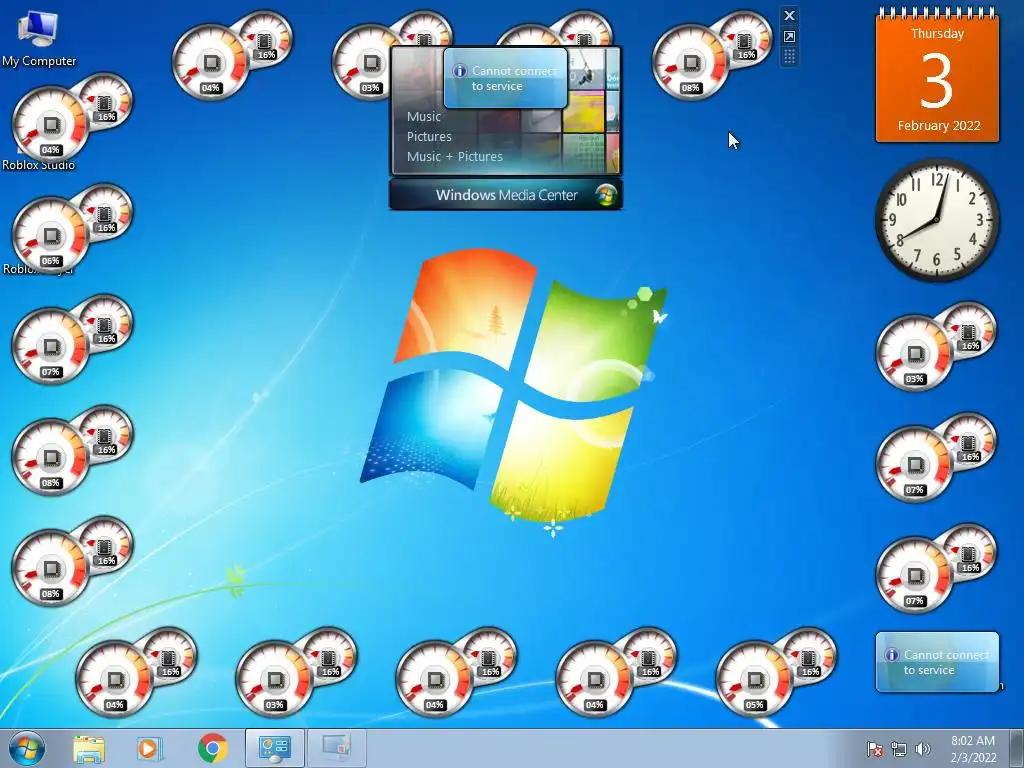Screen dimensions: 1024x768
Task: Select Music in Windows Media Center gadget
Action: point(424,116)
